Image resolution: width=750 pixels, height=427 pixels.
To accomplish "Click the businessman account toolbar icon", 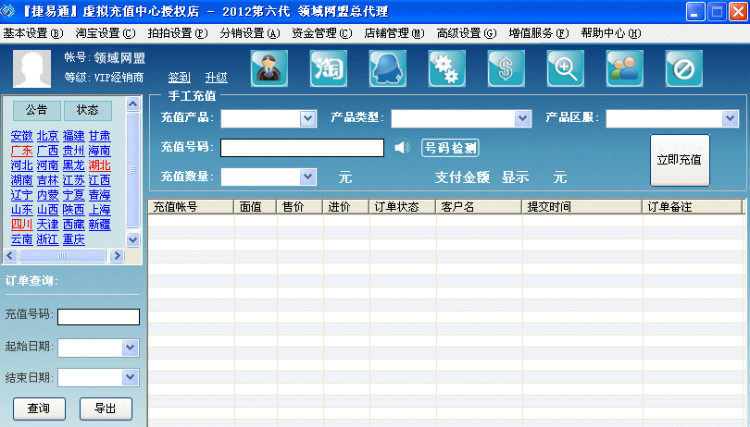I will tap(269, 68).
